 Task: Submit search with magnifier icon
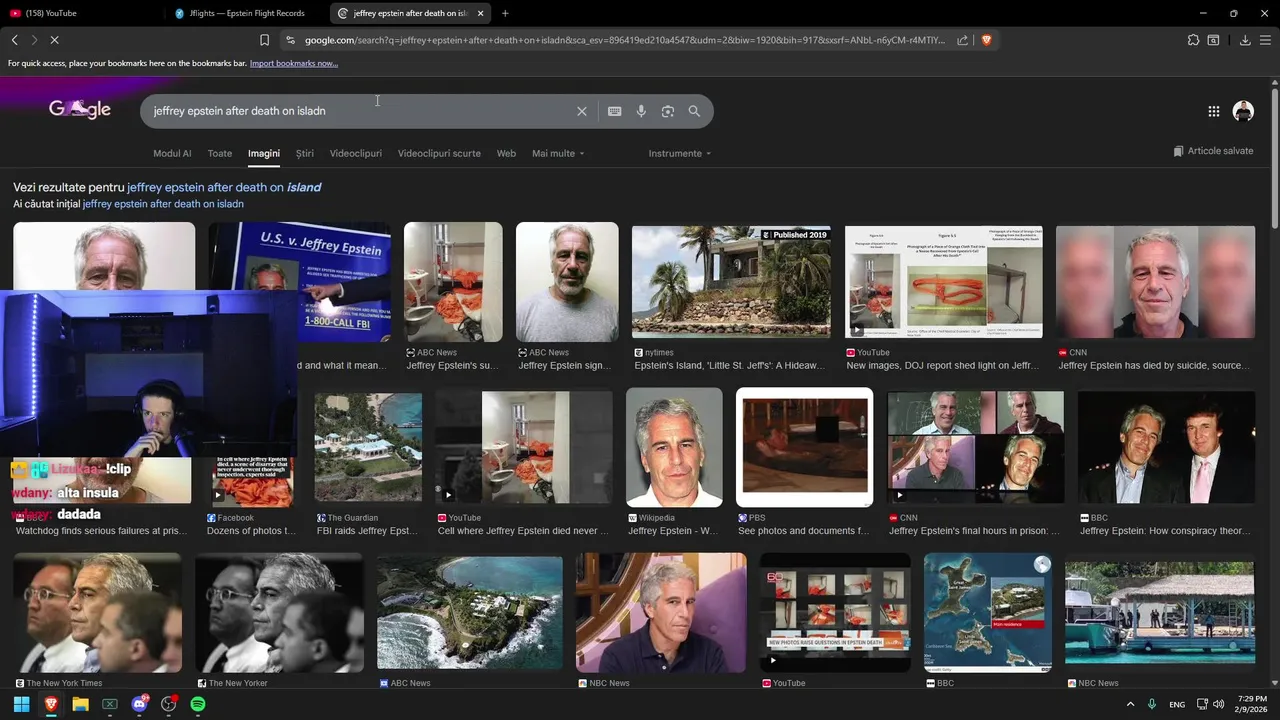tap(694, 111)
